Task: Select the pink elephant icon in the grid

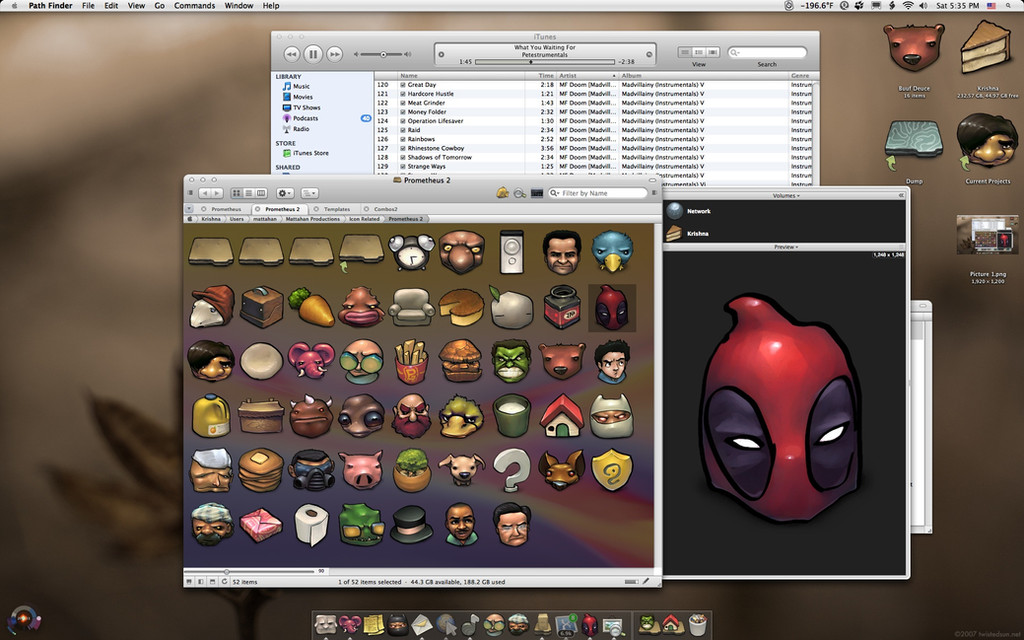Action: pos(312,360)
